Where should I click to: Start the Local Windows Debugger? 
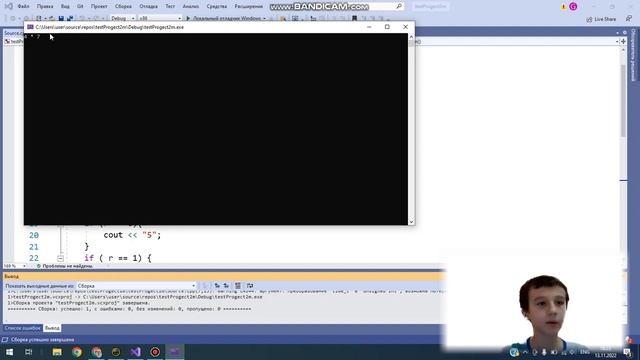point(226,18)
